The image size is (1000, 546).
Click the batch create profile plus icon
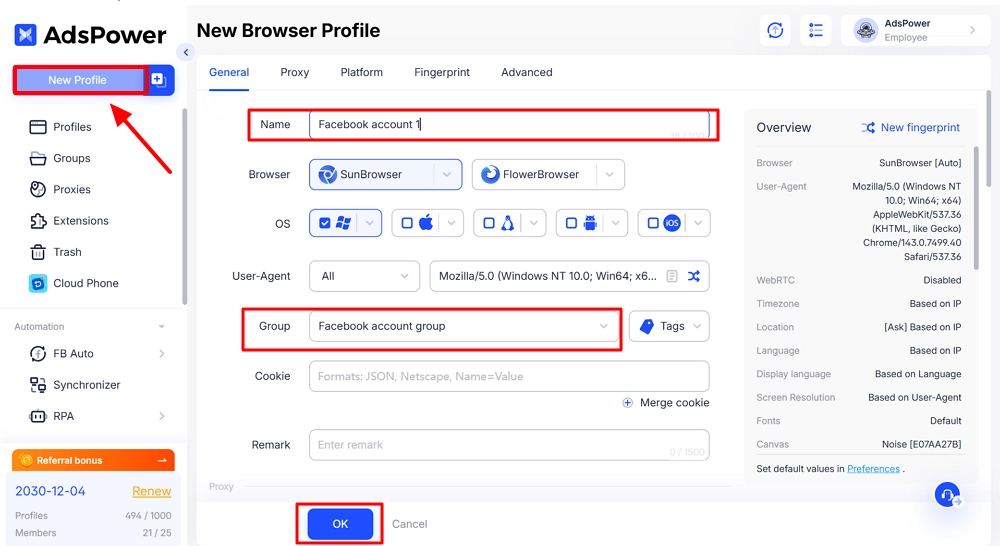click(159, 80)
